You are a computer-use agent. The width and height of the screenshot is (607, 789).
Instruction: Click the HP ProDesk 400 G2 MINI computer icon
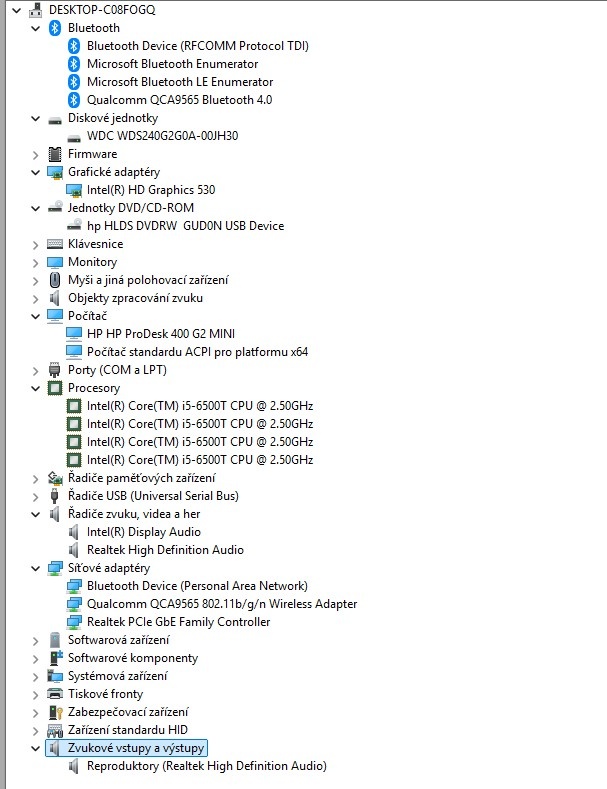click(74, 334)
